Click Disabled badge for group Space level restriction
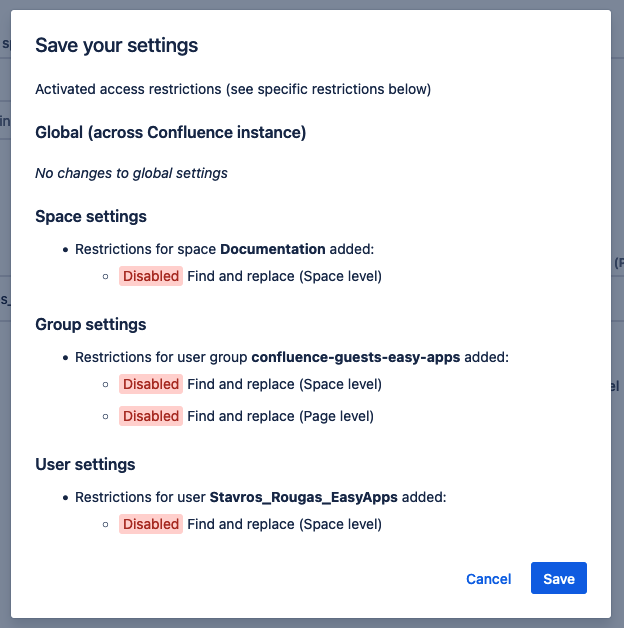Viewport: 624px width, 628px height. [x=151, y=384]
